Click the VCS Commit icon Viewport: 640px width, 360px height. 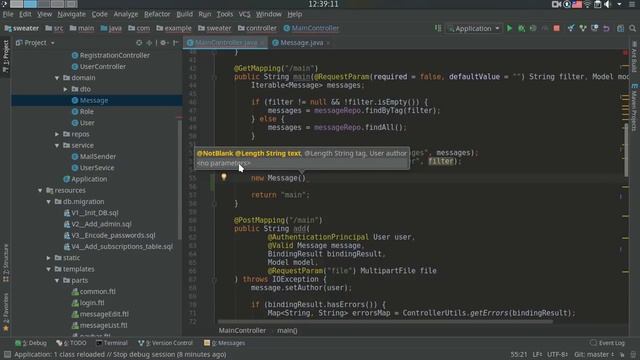tap(583, 28)
